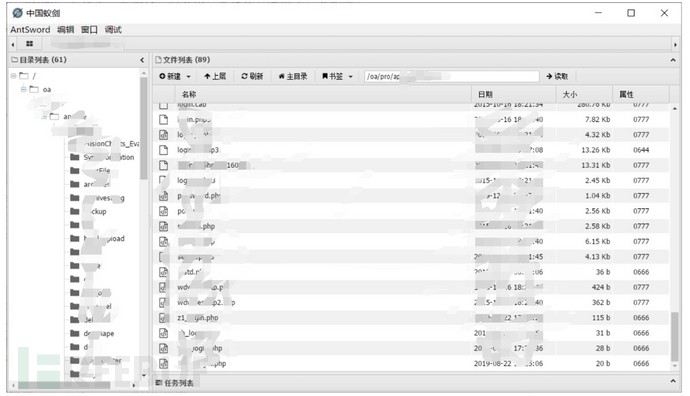Screen dimensions: 690x396
Task: Expand the 任务列表 task panel
Action: pos(673,381)
